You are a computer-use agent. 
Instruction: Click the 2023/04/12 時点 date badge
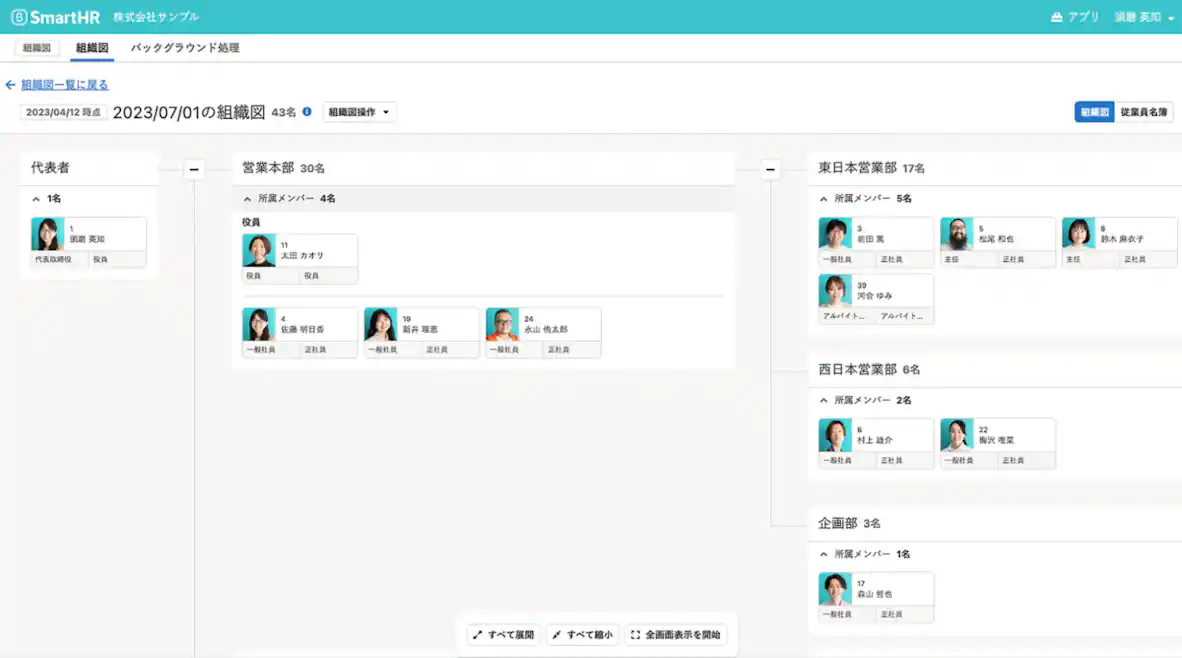coord(63,111)
